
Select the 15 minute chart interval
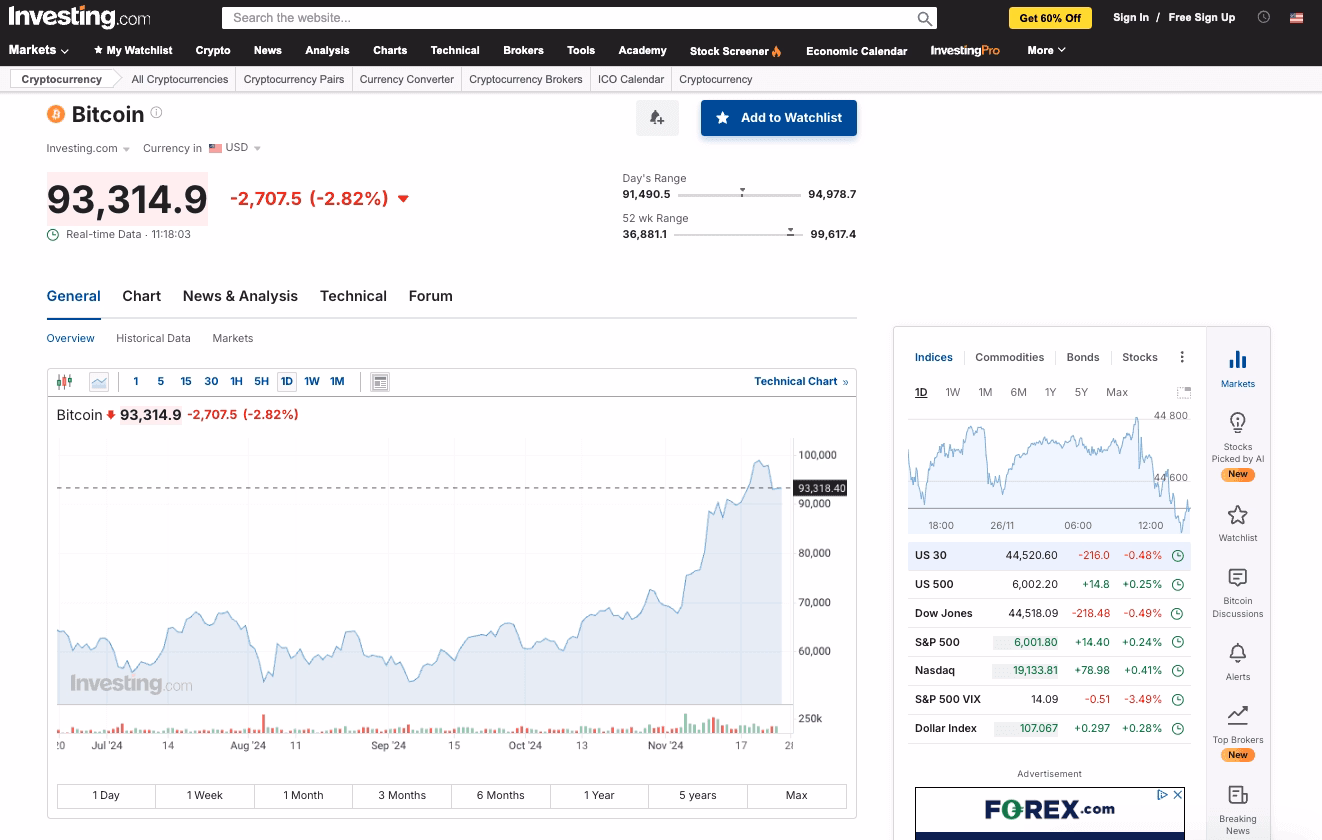coord(186,381)
